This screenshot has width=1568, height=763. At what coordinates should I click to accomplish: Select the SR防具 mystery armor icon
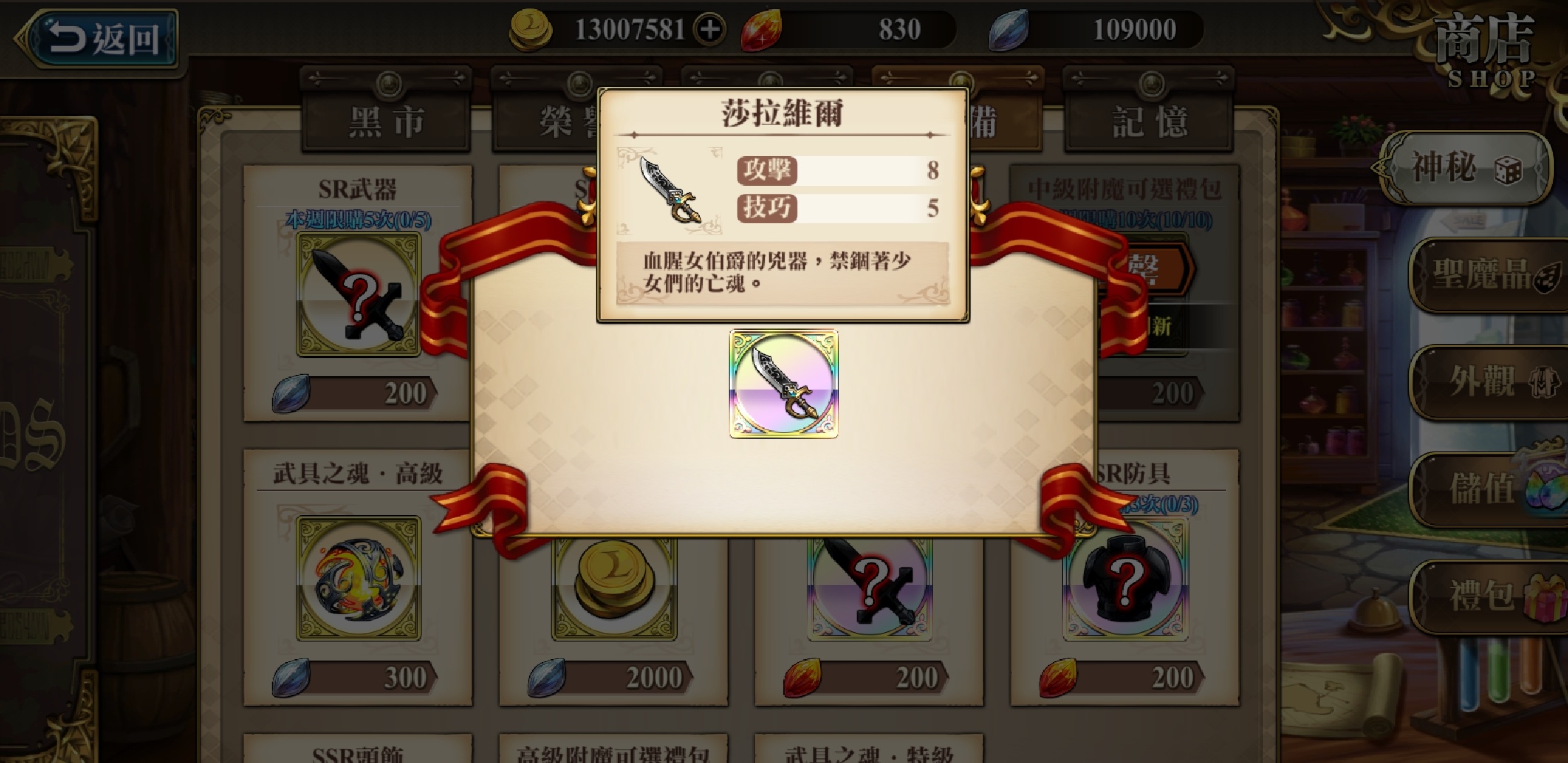[x=1125, y=579]
